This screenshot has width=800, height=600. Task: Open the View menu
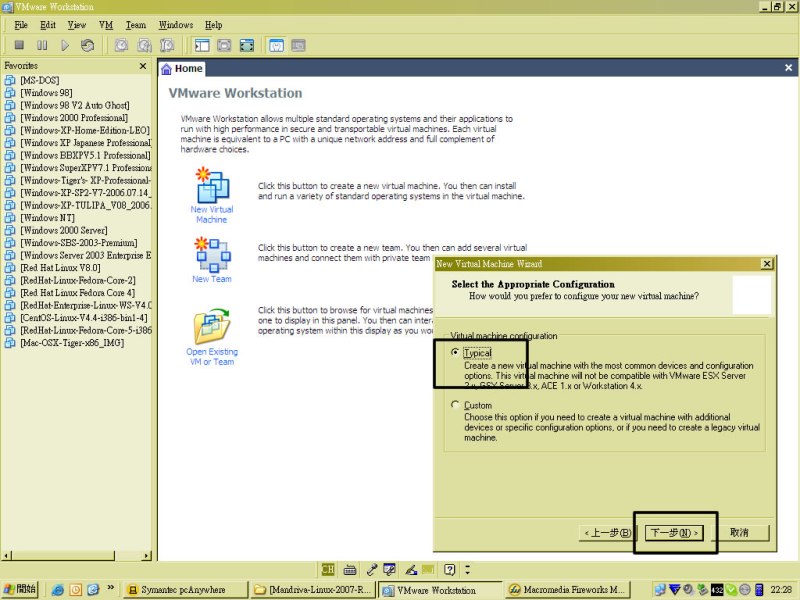click(77, 25)
